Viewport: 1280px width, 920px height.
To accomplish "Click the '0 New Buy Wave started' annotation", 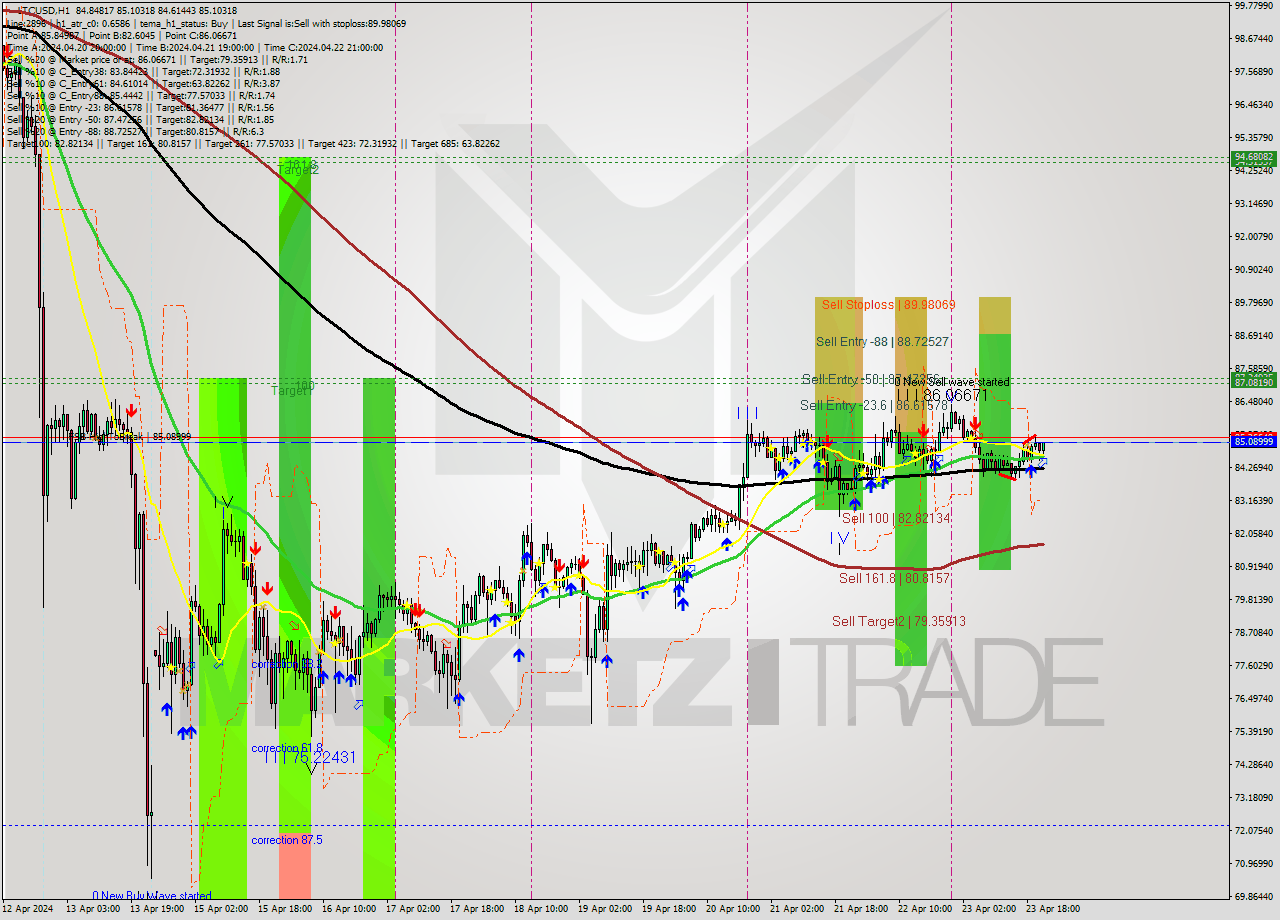I will point(152,896).
